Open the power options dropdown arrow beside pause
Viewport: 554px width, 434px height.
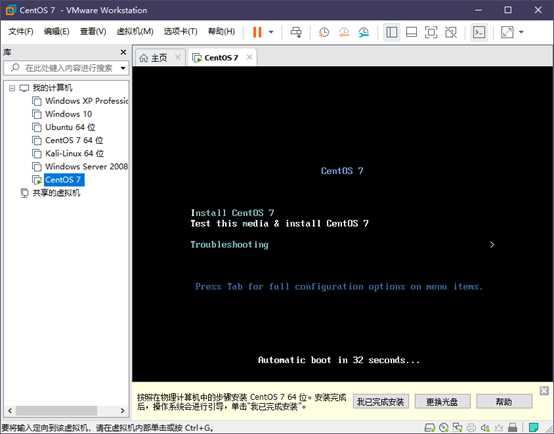271,32
